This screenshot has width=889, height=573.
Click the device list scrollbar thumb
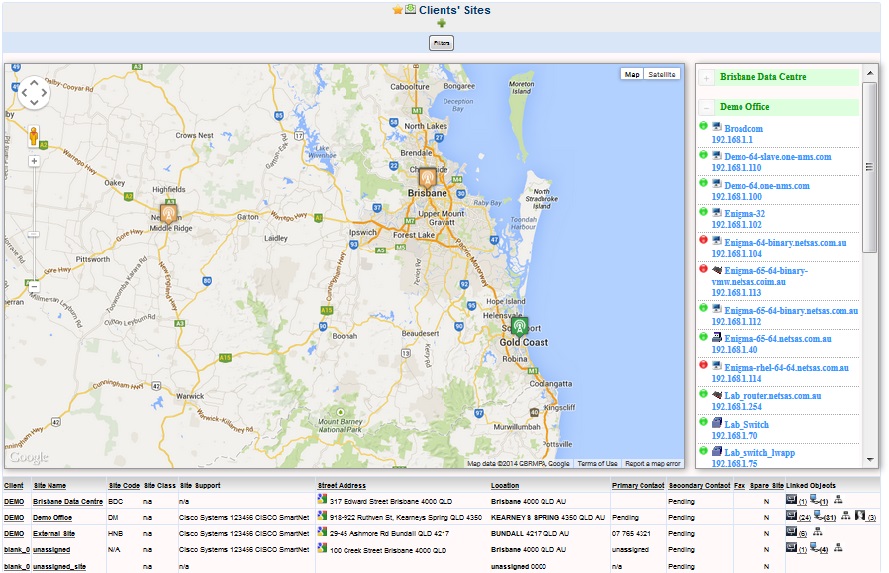coord(869,167)
